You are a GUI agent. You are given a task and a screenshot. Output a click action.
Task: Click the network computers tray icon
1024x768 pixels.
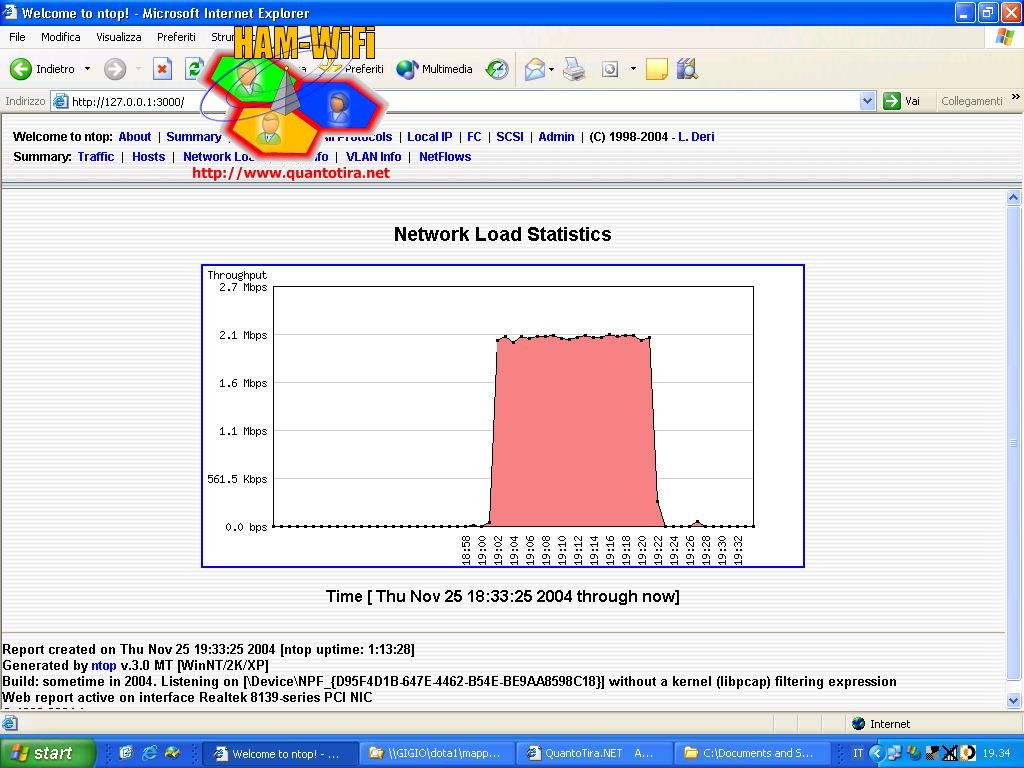point(894,753)
